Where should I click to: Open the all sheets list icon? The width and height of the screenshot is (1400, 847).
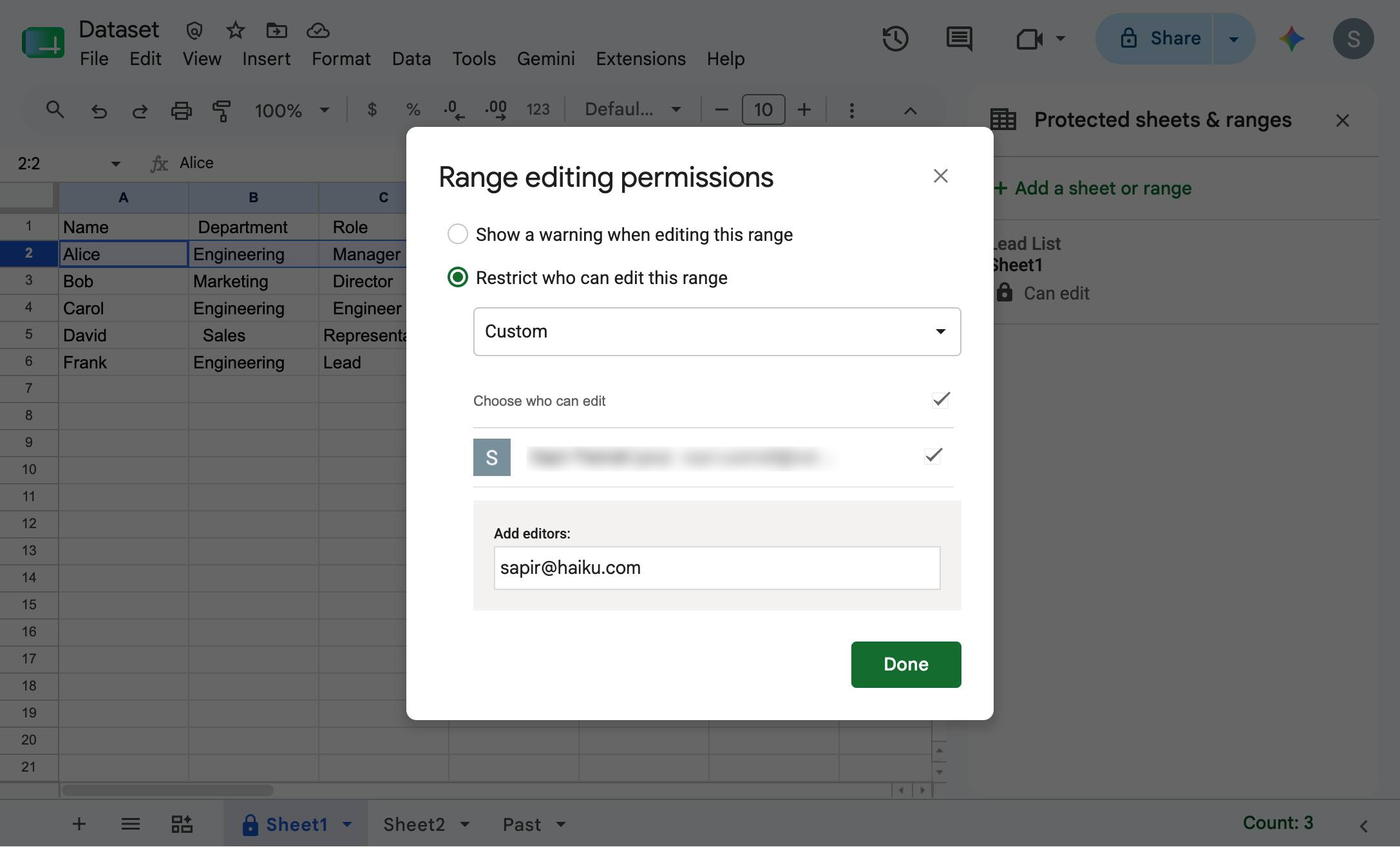131,824
